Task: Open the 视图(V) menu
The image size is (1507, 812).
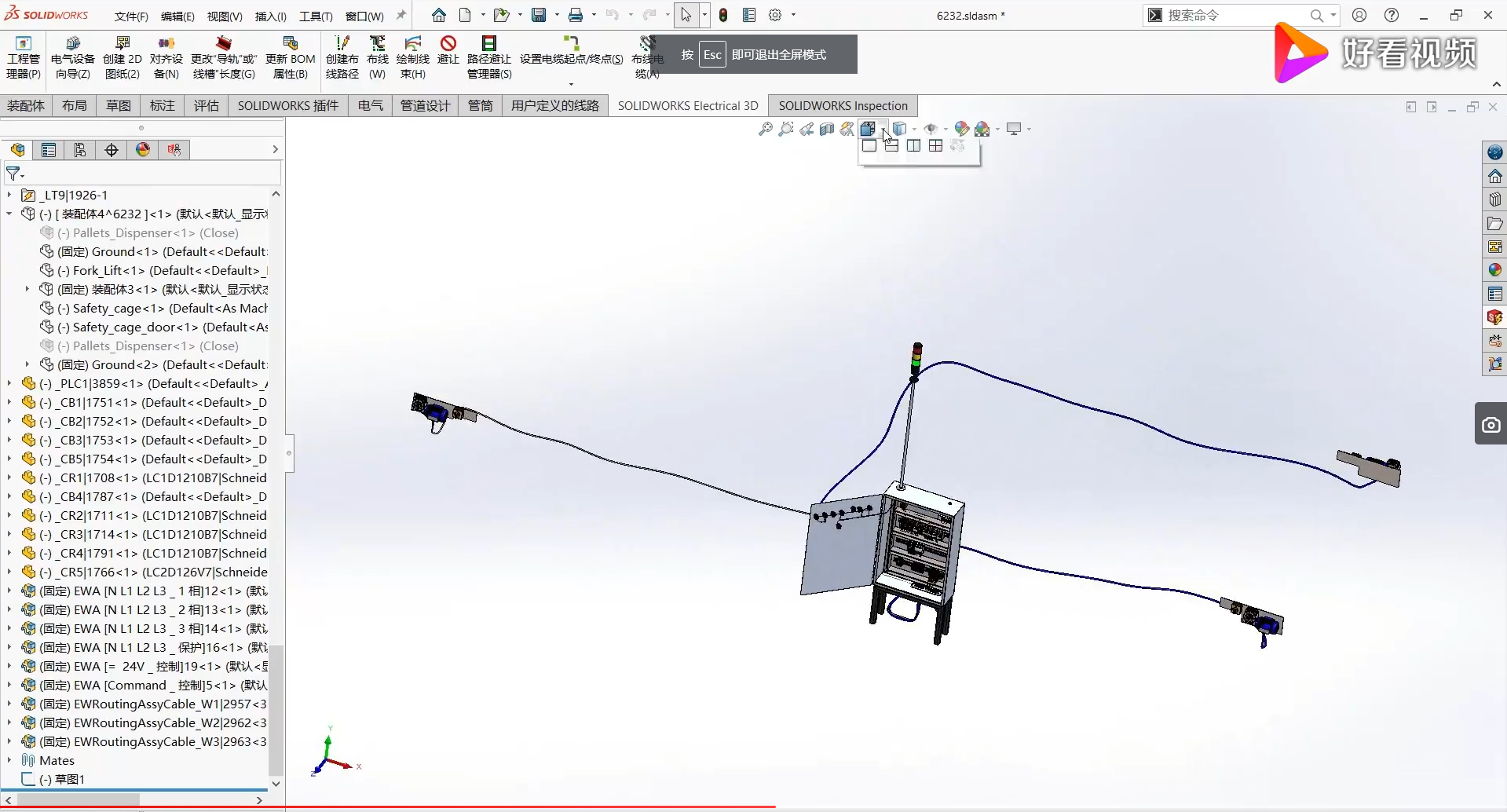Action: (x=225, y=16)
